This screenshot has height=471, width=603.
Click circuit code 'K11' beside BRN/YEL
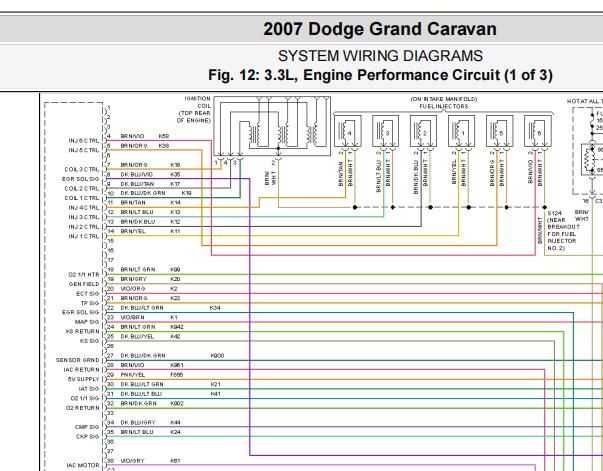175,231
